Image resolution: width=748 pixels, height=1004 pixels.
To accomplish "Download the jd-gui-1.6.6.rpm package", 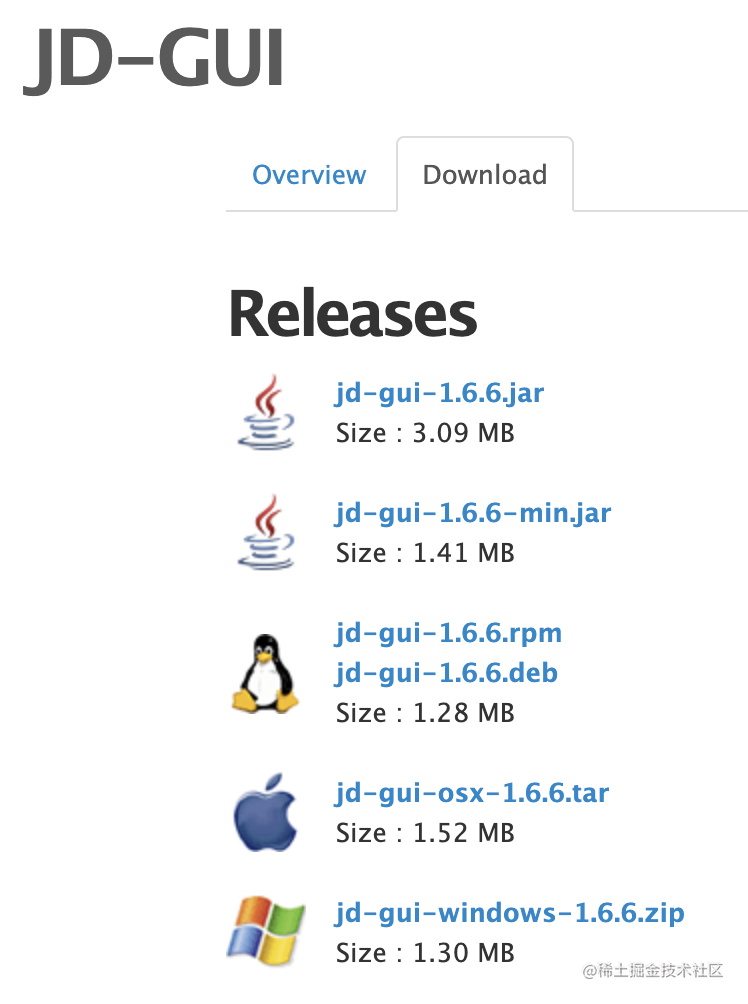I will [x=448, y=633].
